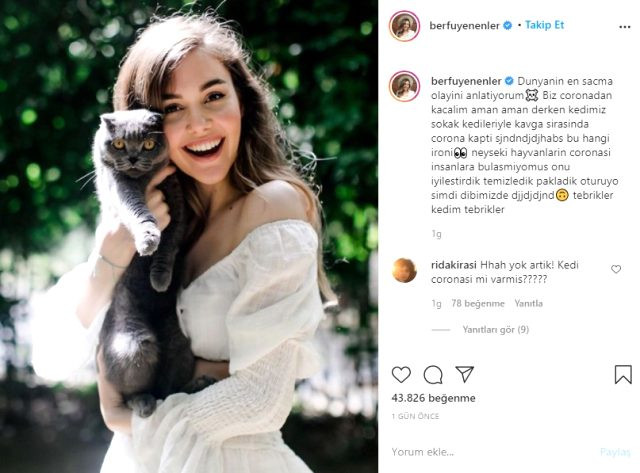Open ridakirasi username link

click(x=455, y=267)
